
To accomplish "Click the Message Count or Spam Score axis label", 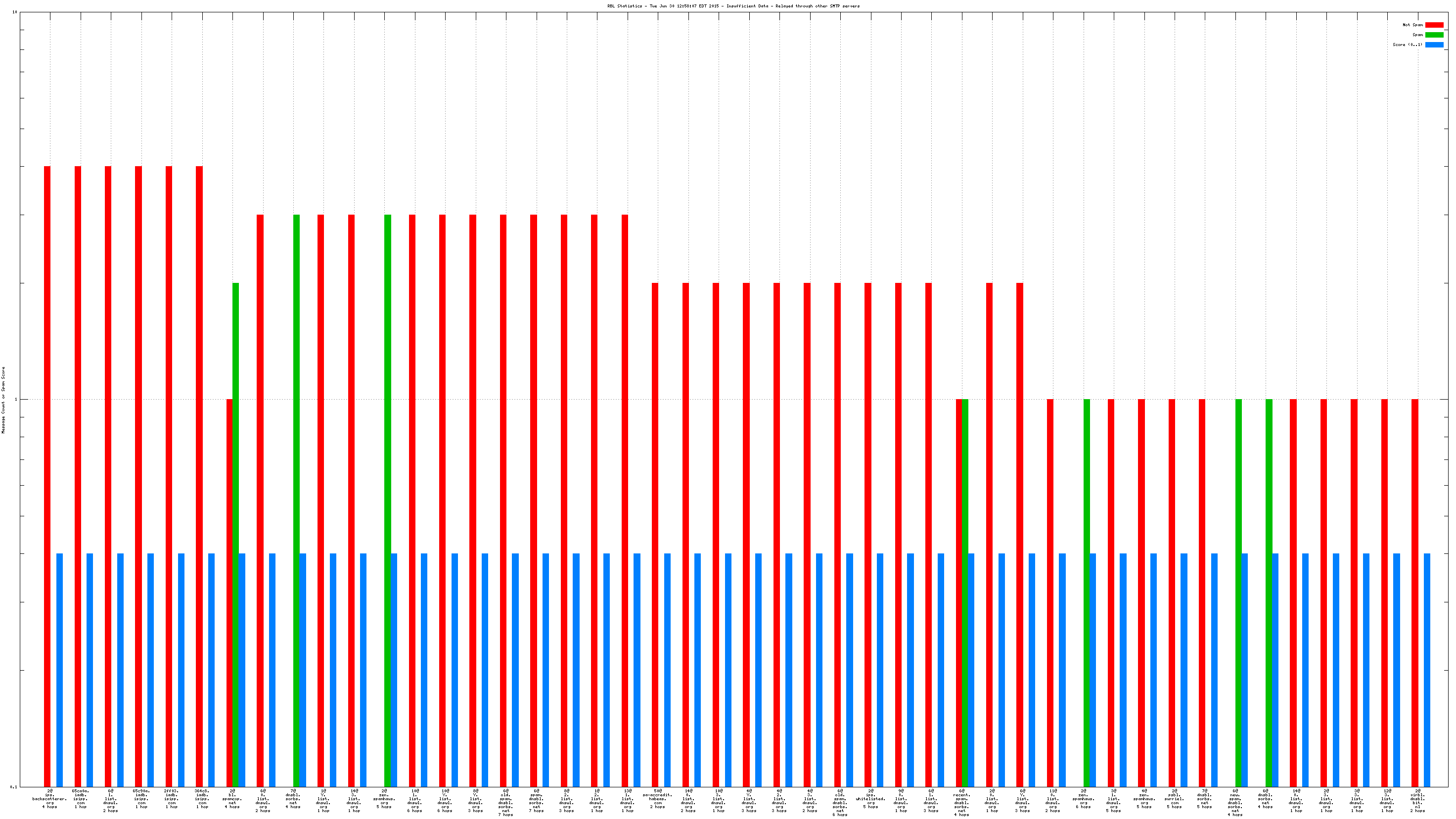I will 3,400.
